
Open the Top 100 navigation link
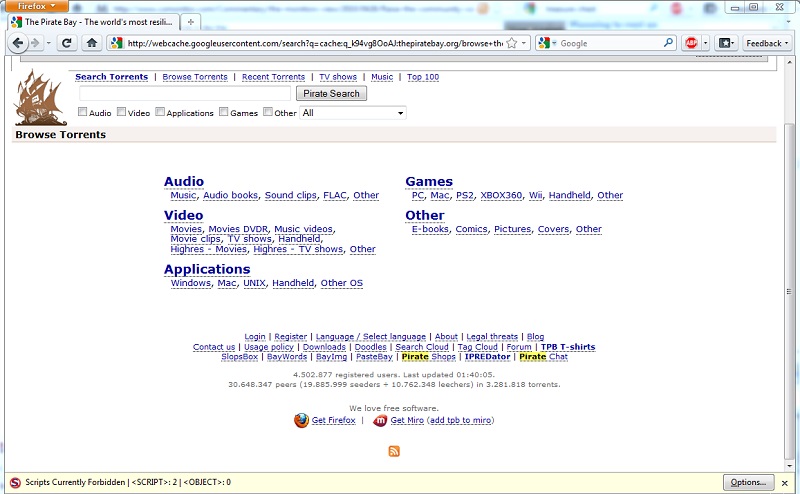coord(422,77)
